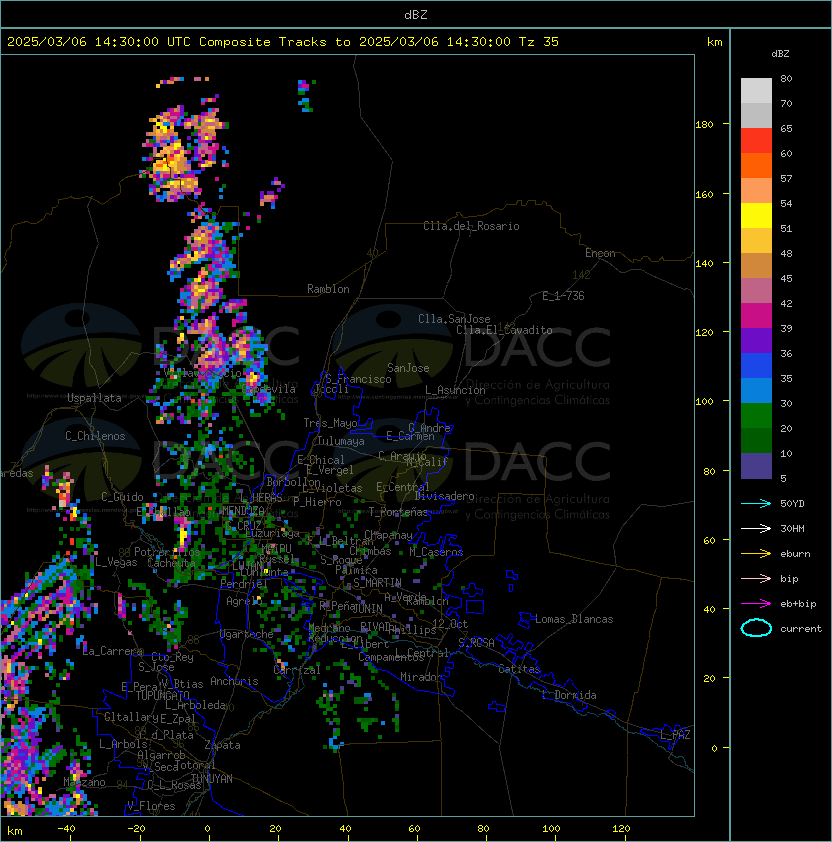Select the bright green 20-30 dBZ swatch

pos(756,416)
